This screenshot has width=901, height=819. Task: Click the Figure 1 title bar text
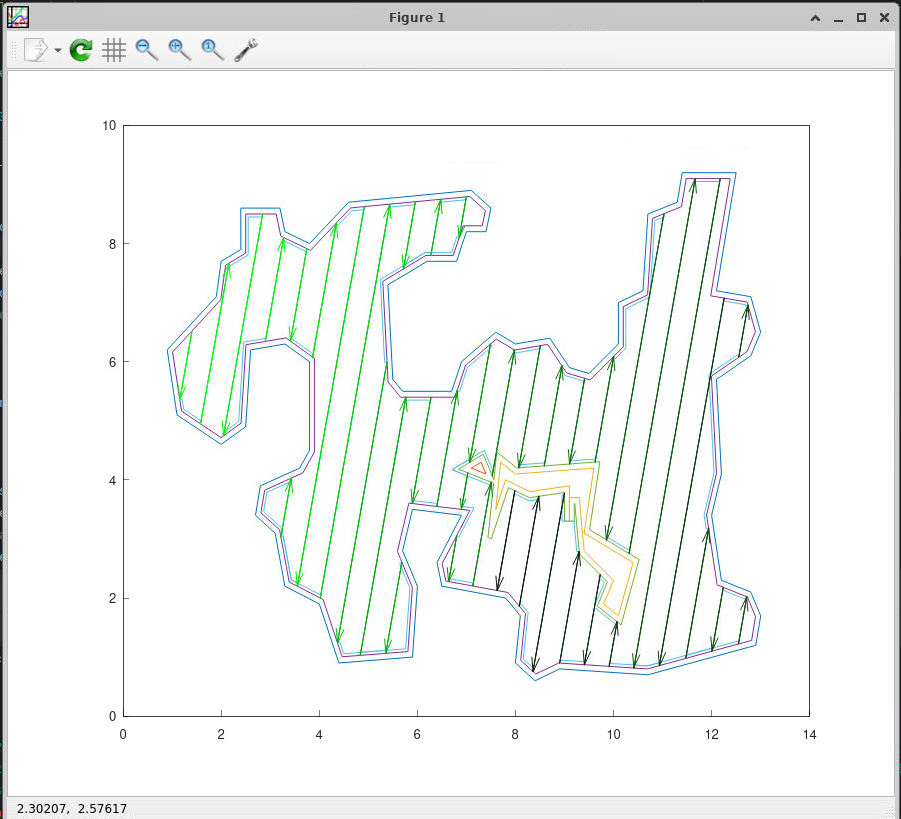tap(417, 17)
